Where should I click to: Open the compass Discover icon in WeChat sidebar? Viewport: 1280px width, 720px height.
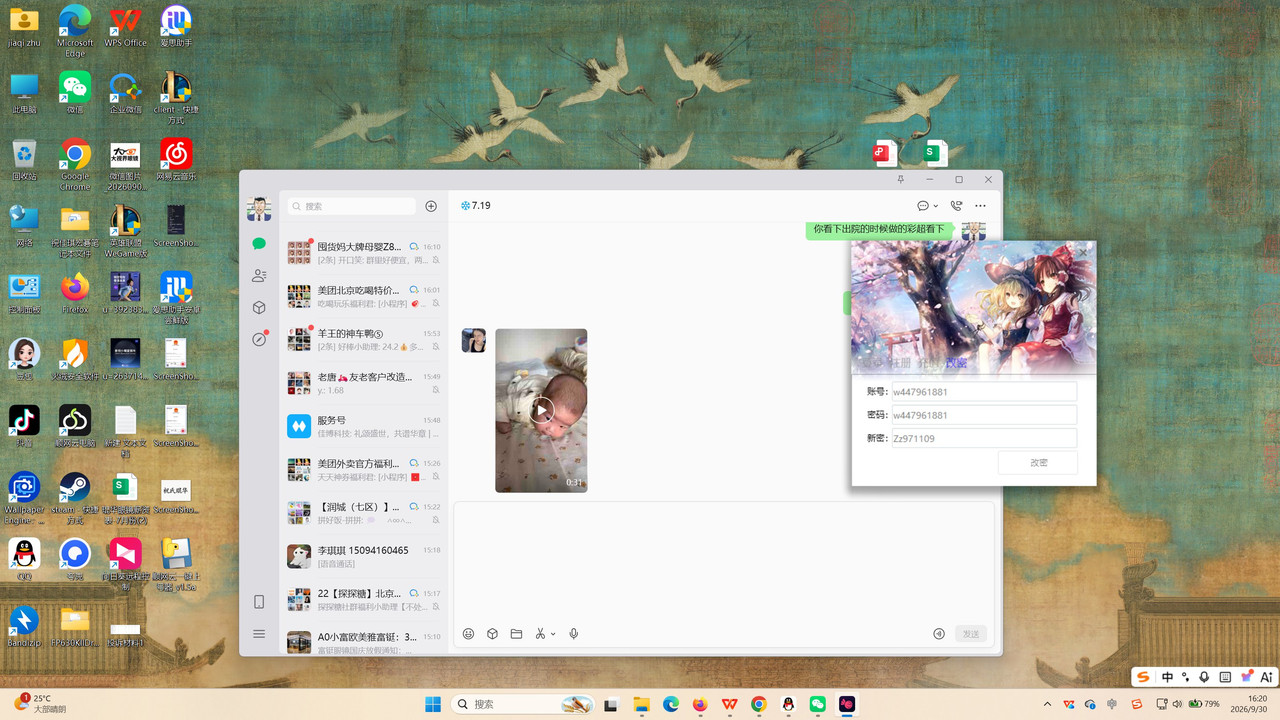tap(259, 339)
